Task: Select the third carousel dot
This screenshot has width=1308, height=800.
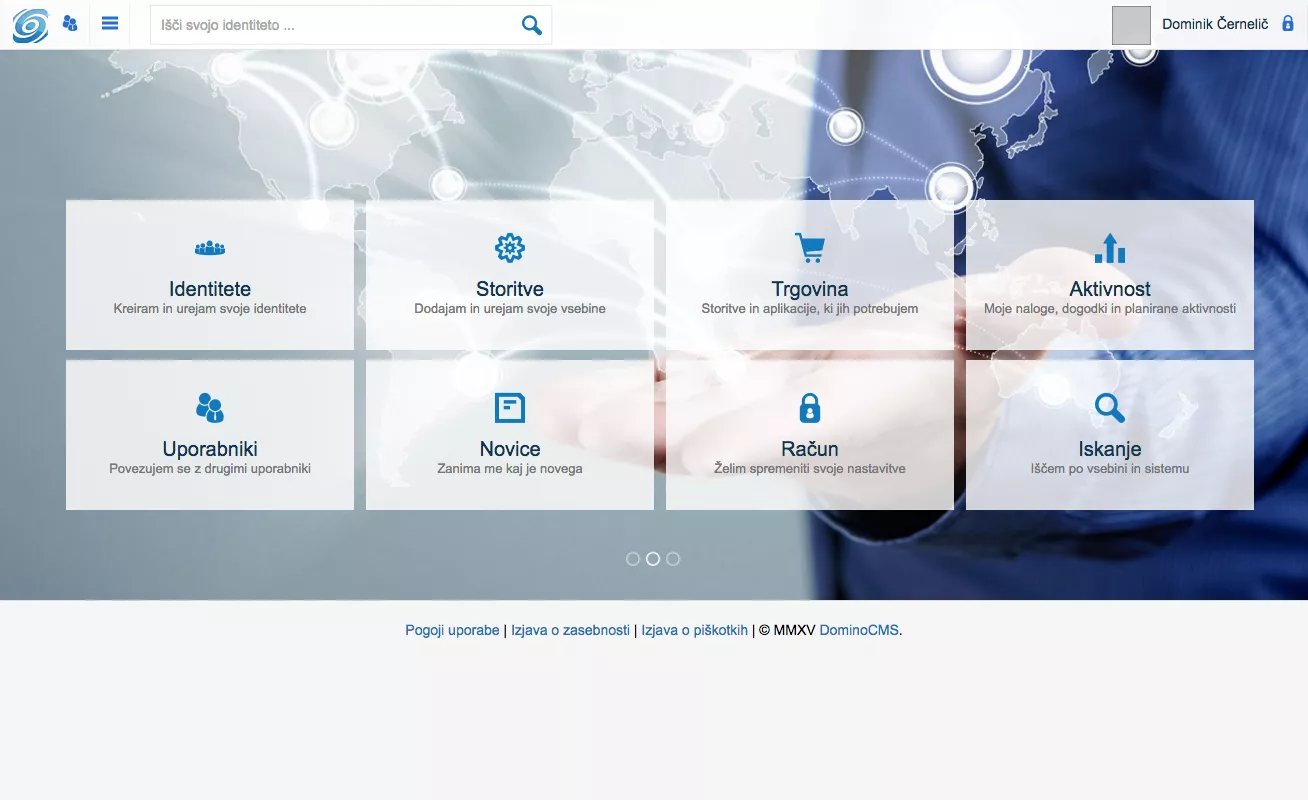Action: point(673,559)
